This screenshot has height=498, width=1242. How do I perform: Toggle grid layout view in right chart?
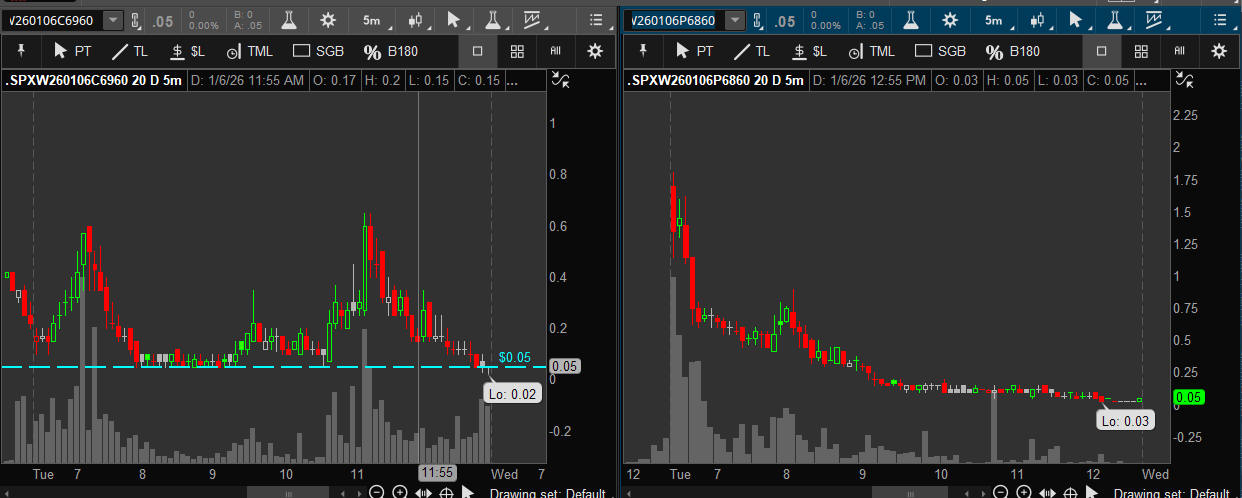pyautogui.click(x=1140, y=51)
